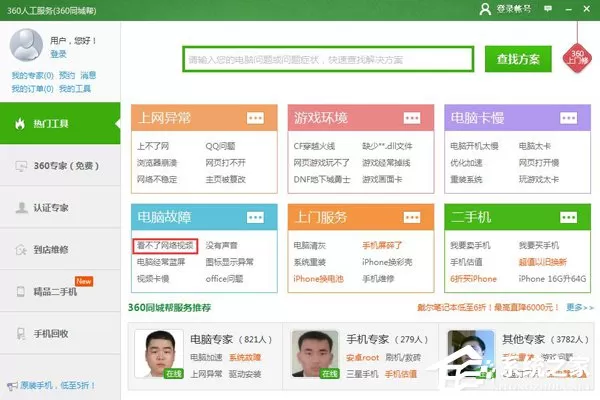The height and width of the screenshot is (400, 600).
Task: Open the flame icon beside 热门工具
Action: [20, 123]
